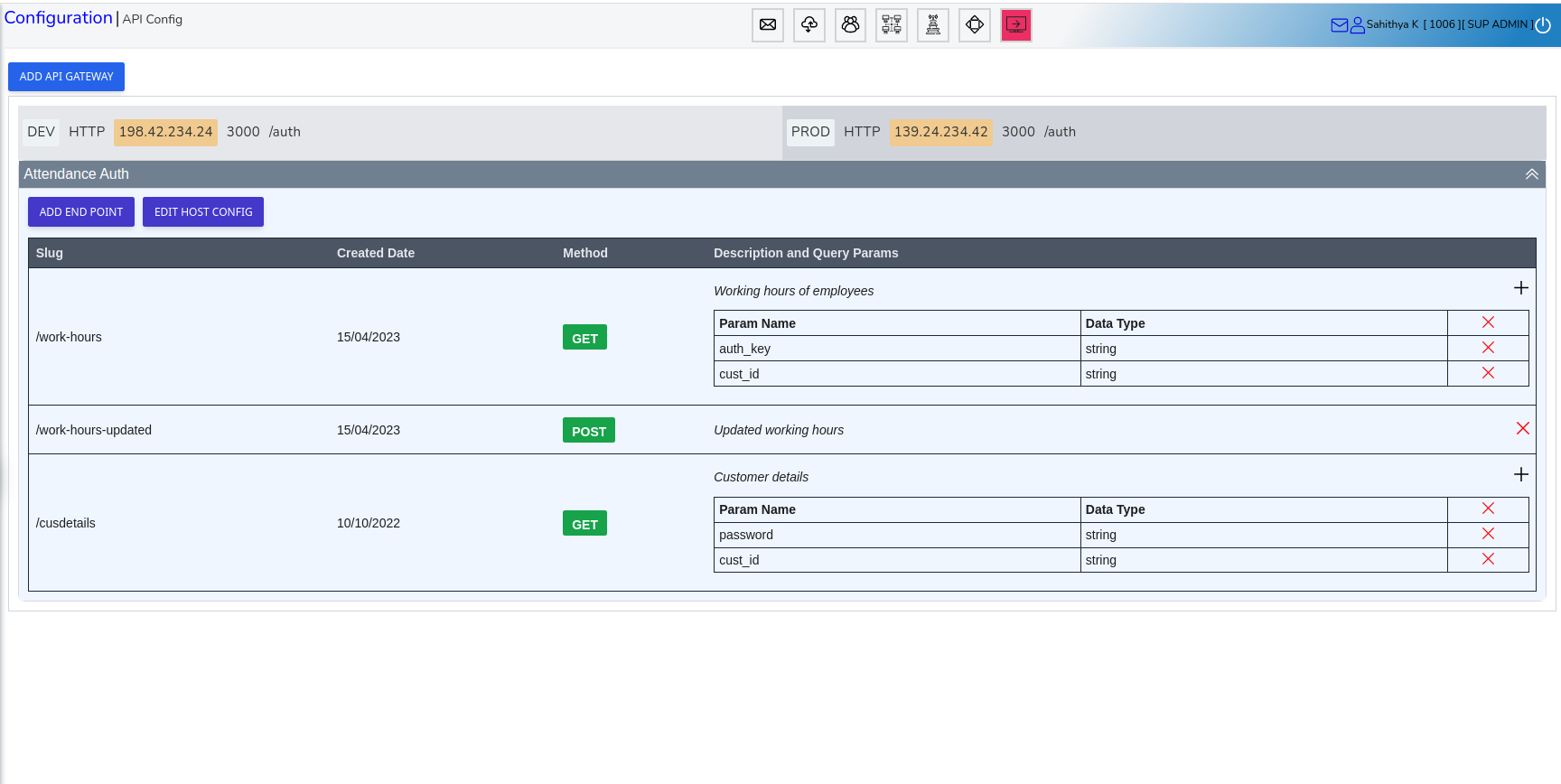1561x784 pixels.
Task: Add a param to Working hours of employees
Action: click(x=1521, y=288)
